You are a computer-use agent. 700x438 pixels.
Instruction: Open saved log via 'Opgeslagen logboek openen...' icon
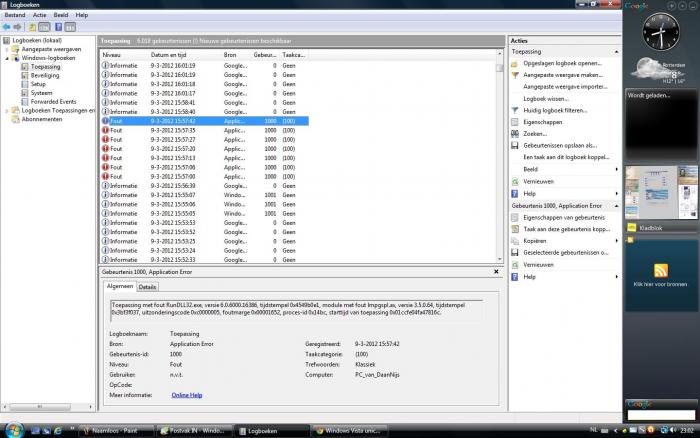click(515, 62)
